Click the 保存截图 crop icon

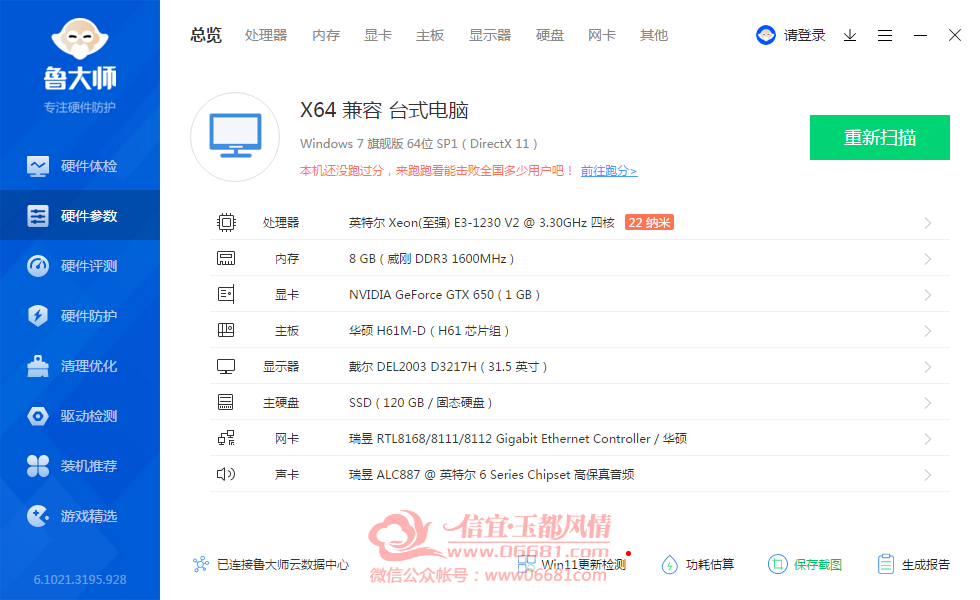click(x=777, y=564)
